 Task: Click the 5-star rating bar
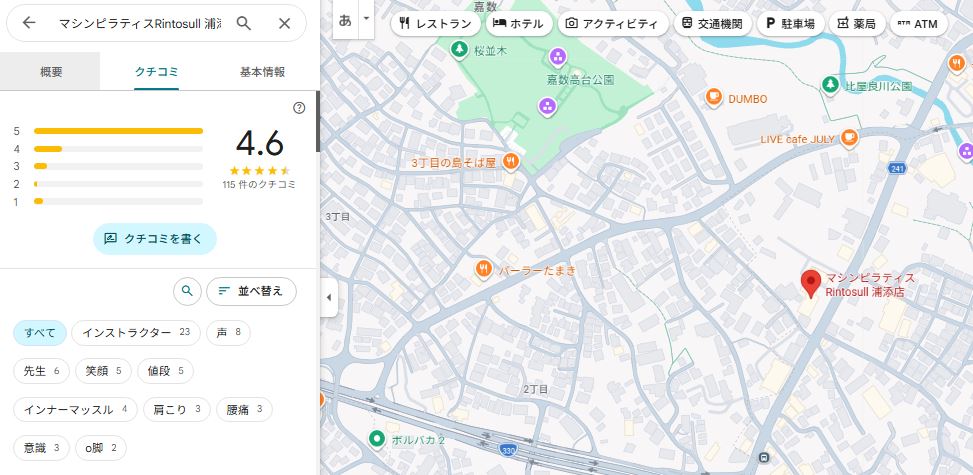(x=118, y=131)
